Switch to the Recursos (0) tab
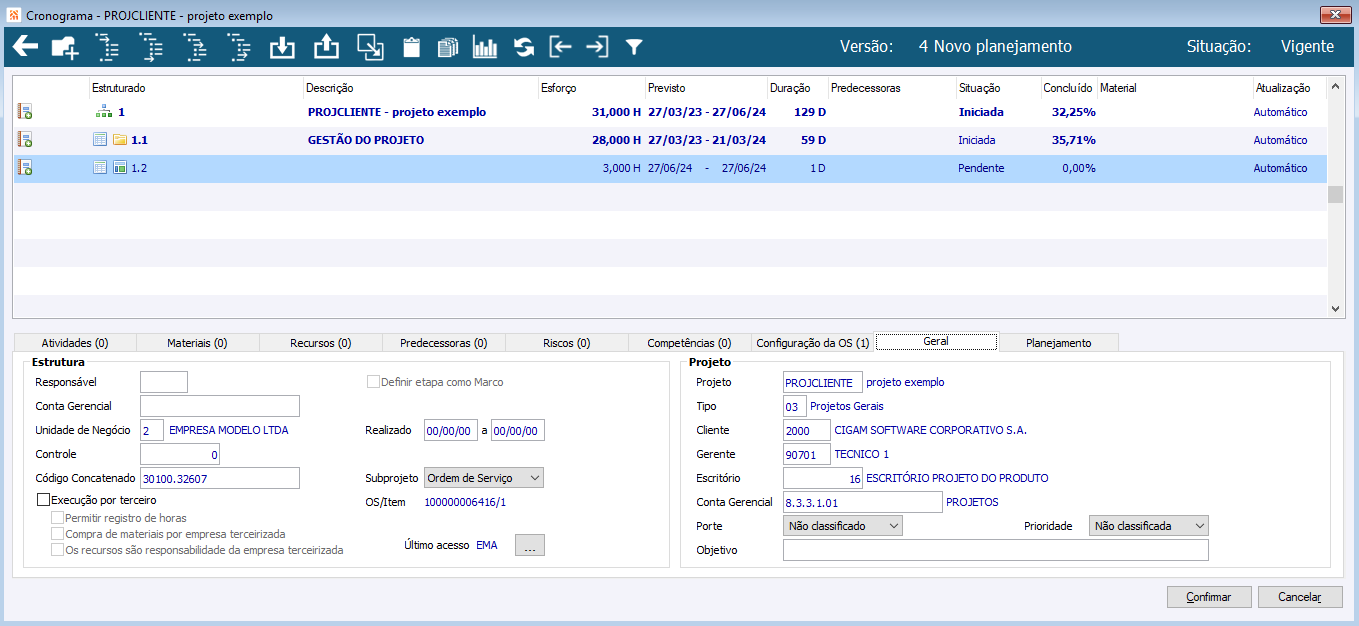Viewport: 1359px width, 626px height. pos(321,343)
